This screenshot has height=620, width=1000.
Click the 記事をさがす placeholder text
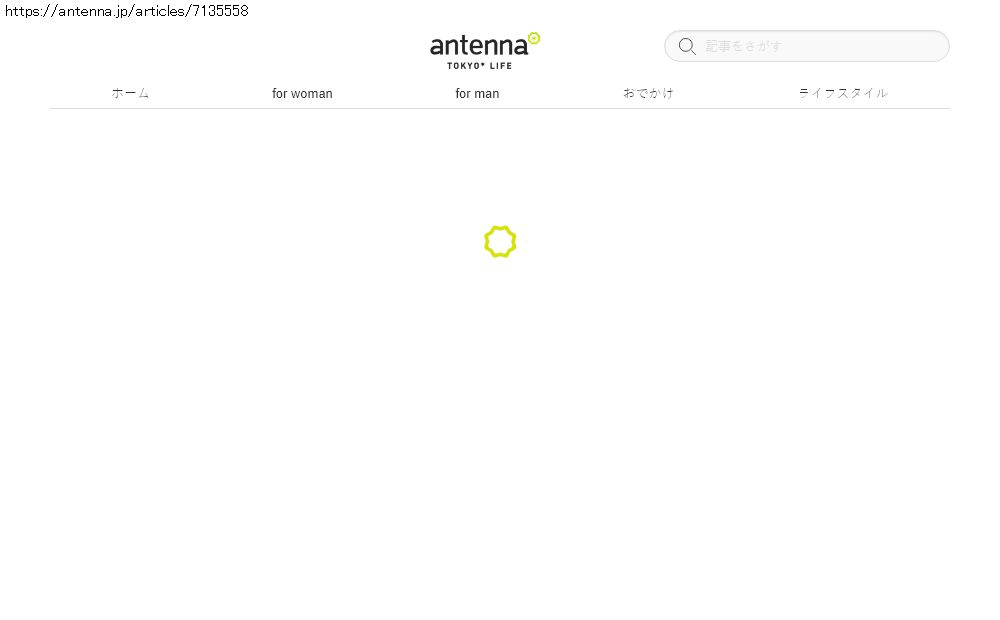[x=743, y=47]
